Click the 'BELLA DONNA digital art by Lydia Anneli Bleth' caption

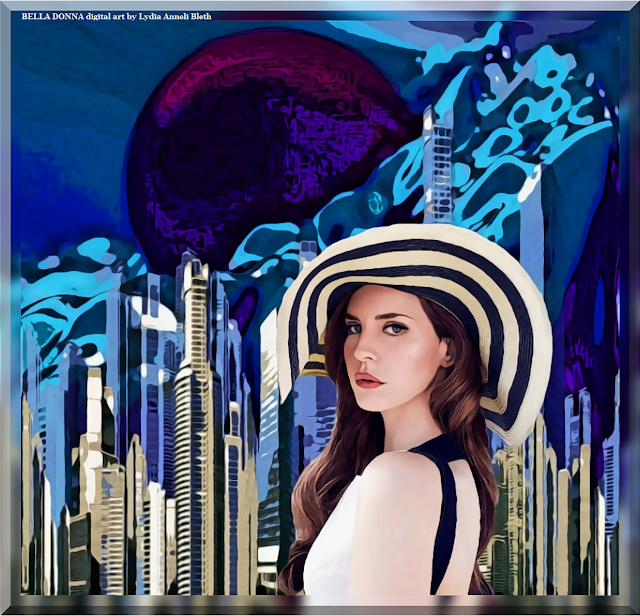point(116,17)
